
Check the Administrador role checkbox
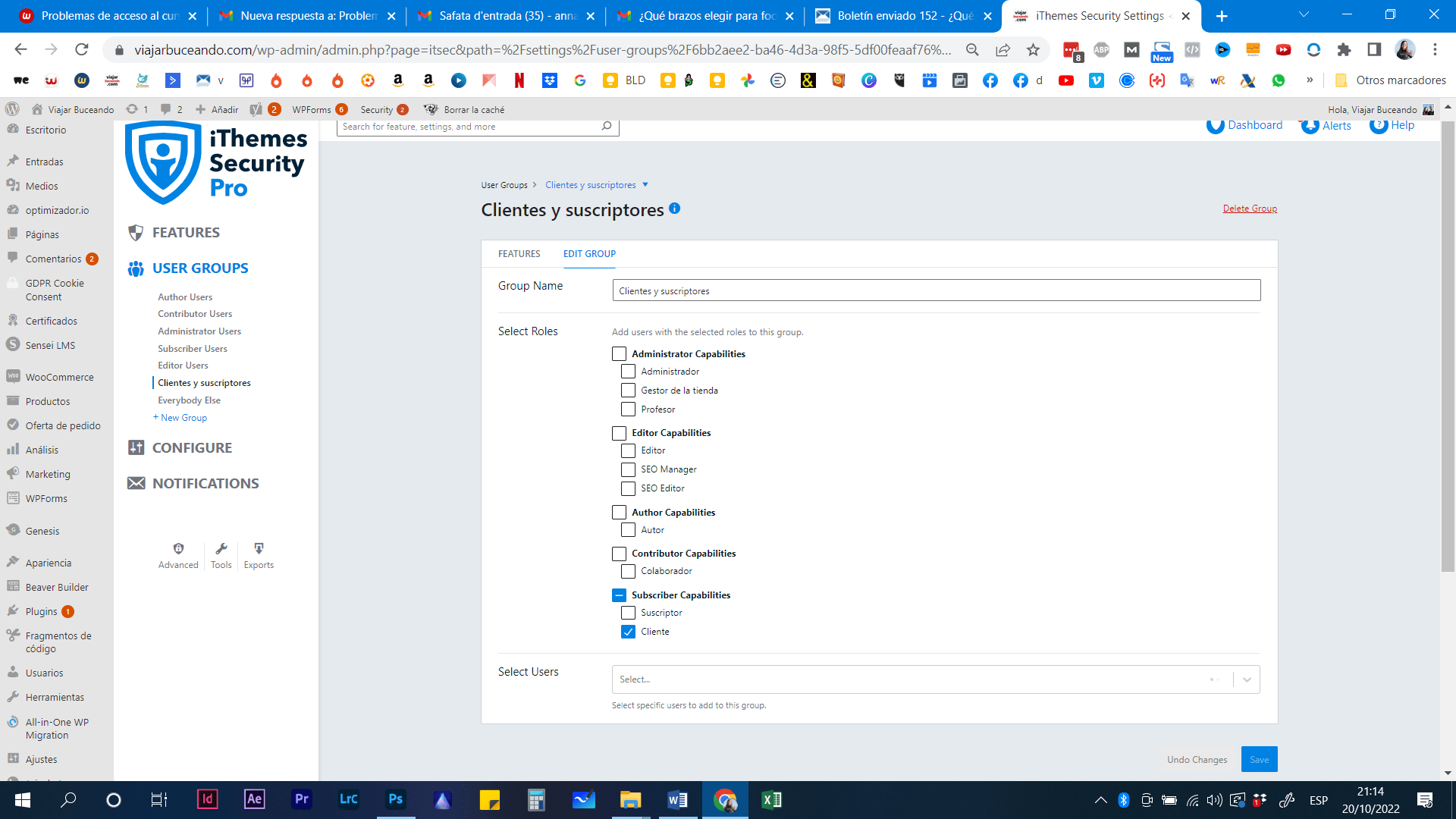pos(629,372)
